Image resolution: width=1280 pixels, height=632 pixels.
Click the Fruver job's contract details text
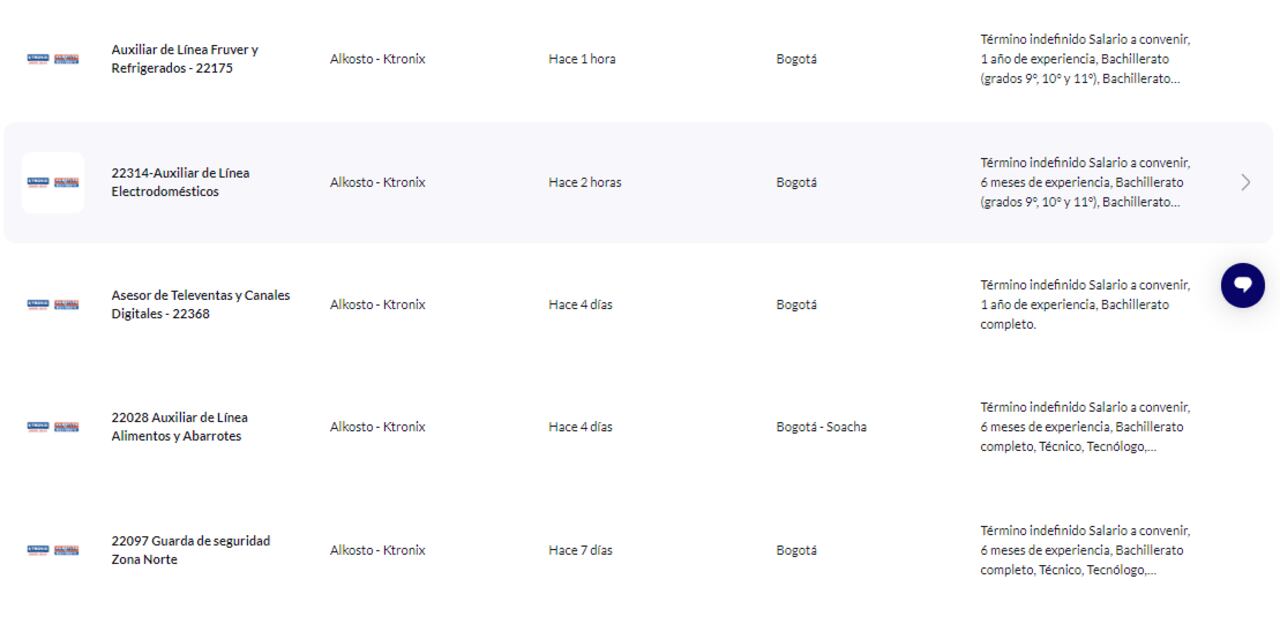pyautogui.click(x=1085, y=59)
